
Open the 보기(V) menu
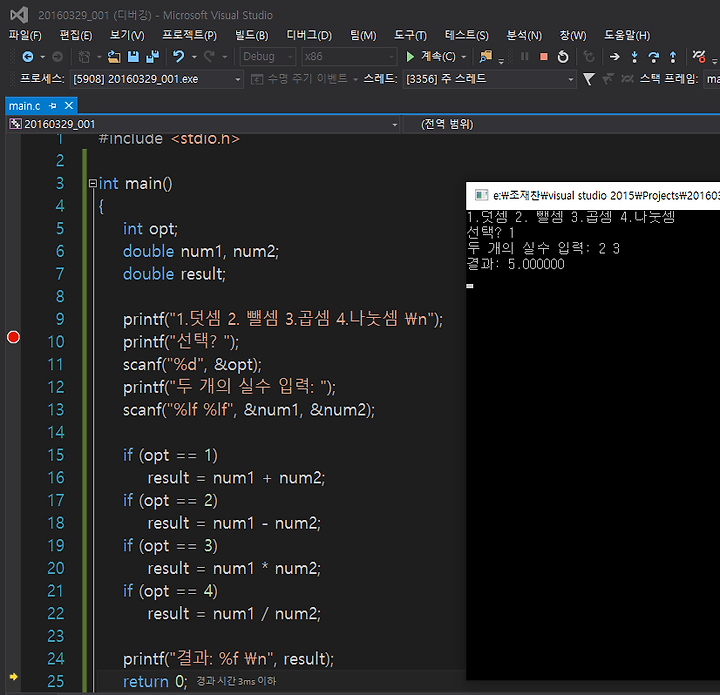pyautogui.click(x=127, y=35)
